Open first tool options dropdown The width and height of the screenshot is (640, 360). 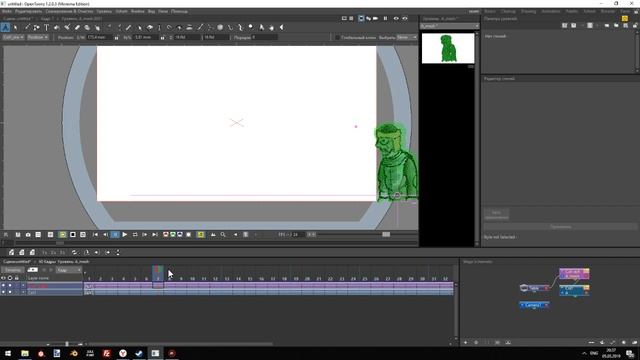click(x=13, y=37)
